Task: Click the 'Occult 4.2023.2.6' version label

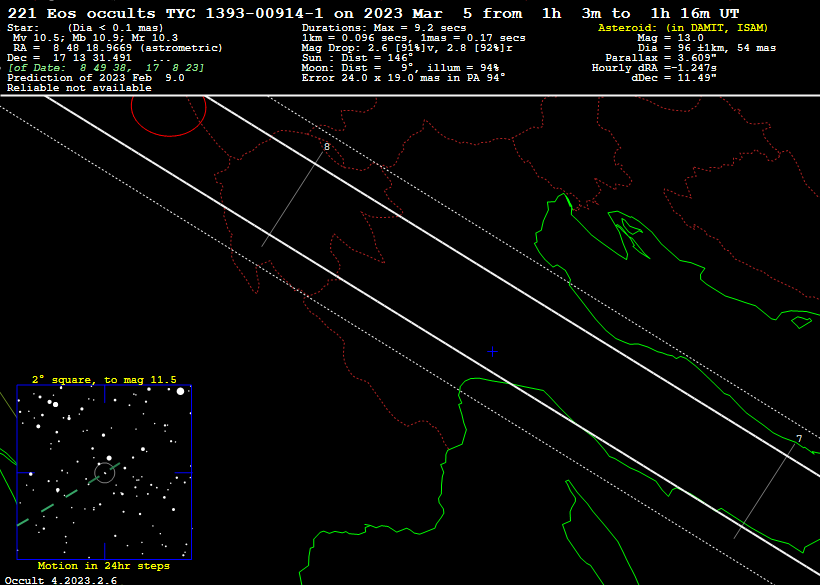Action: [x=61, y=580]
